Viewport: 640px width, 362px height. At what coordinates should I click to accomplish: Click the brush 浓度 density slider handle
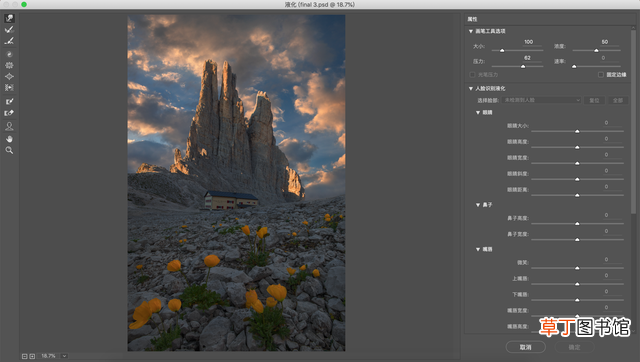tap(596, 51)
